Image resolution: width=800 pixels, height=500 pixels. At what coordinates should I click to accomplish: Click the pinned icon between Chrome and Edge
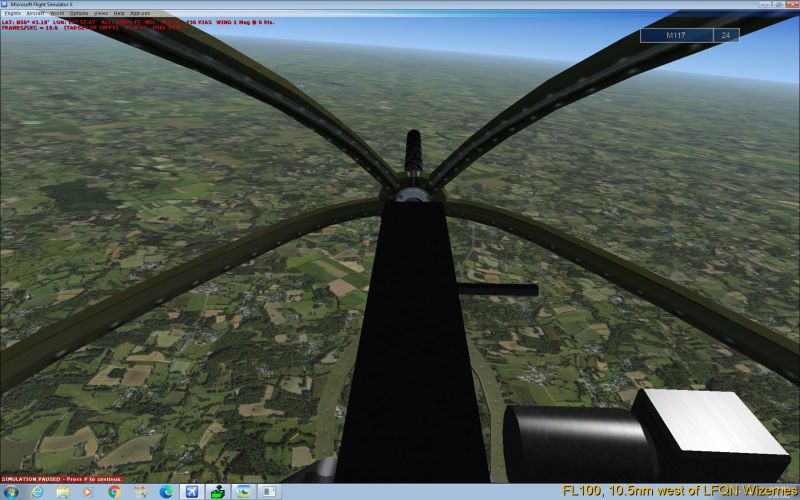pos(140,492)
